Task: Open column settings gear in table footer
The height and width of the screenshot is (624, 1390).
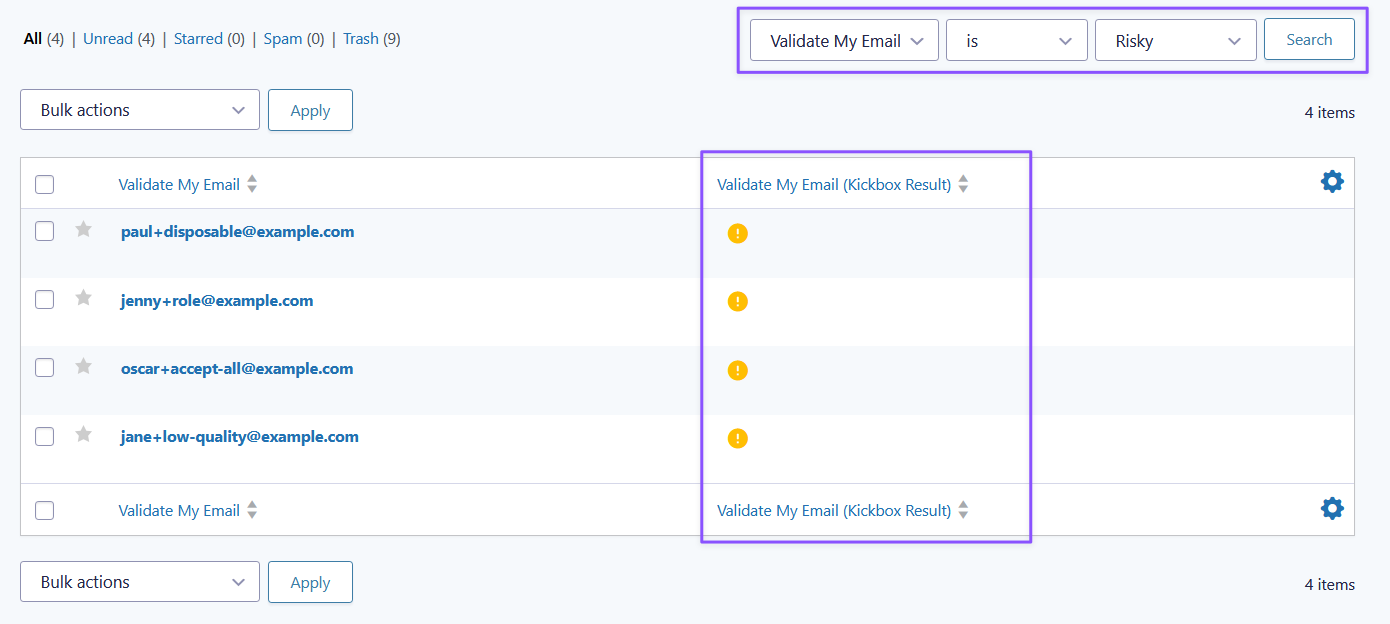Action: [1332, 508]
